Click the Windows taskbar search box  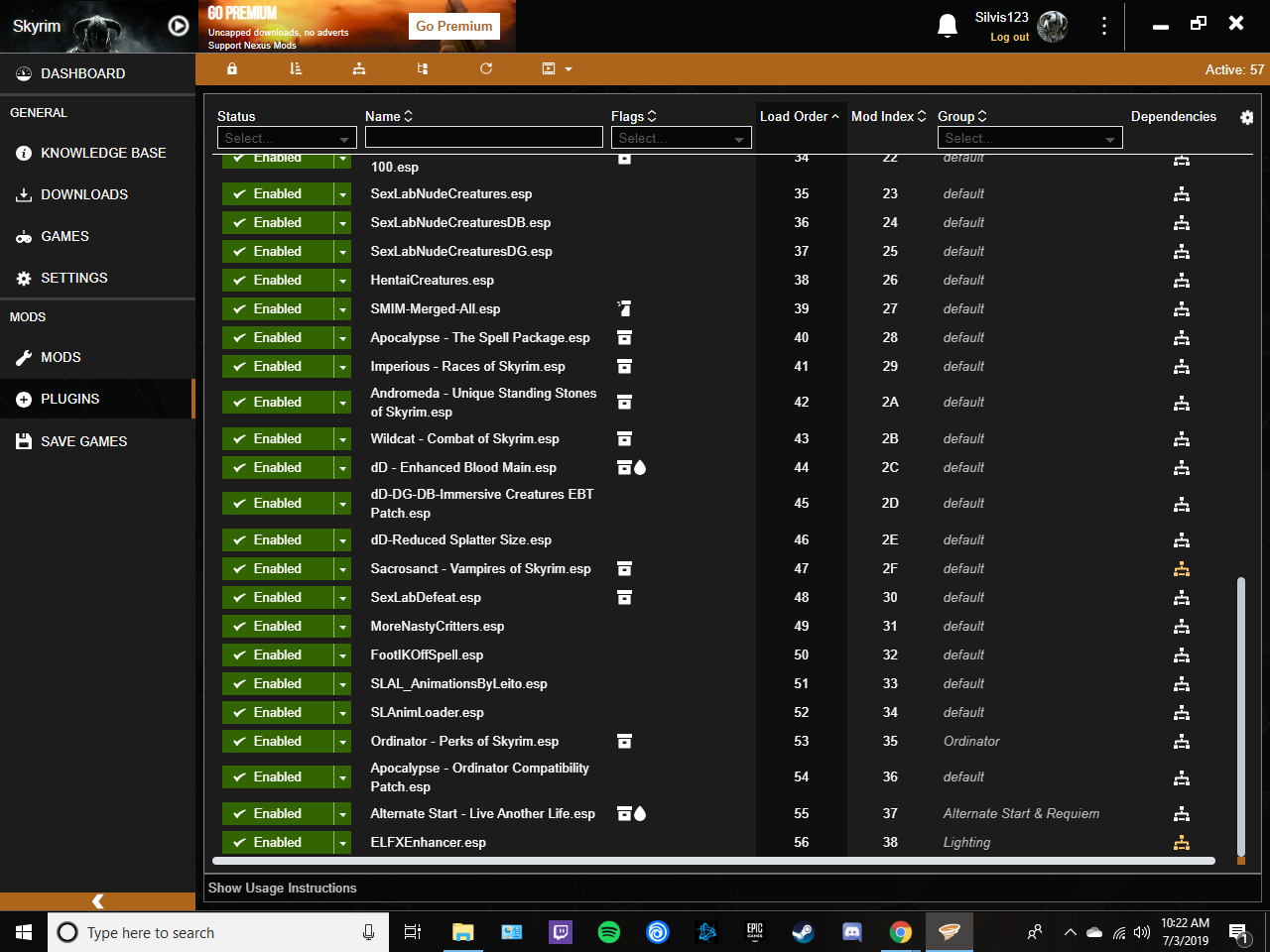(218, 932)
